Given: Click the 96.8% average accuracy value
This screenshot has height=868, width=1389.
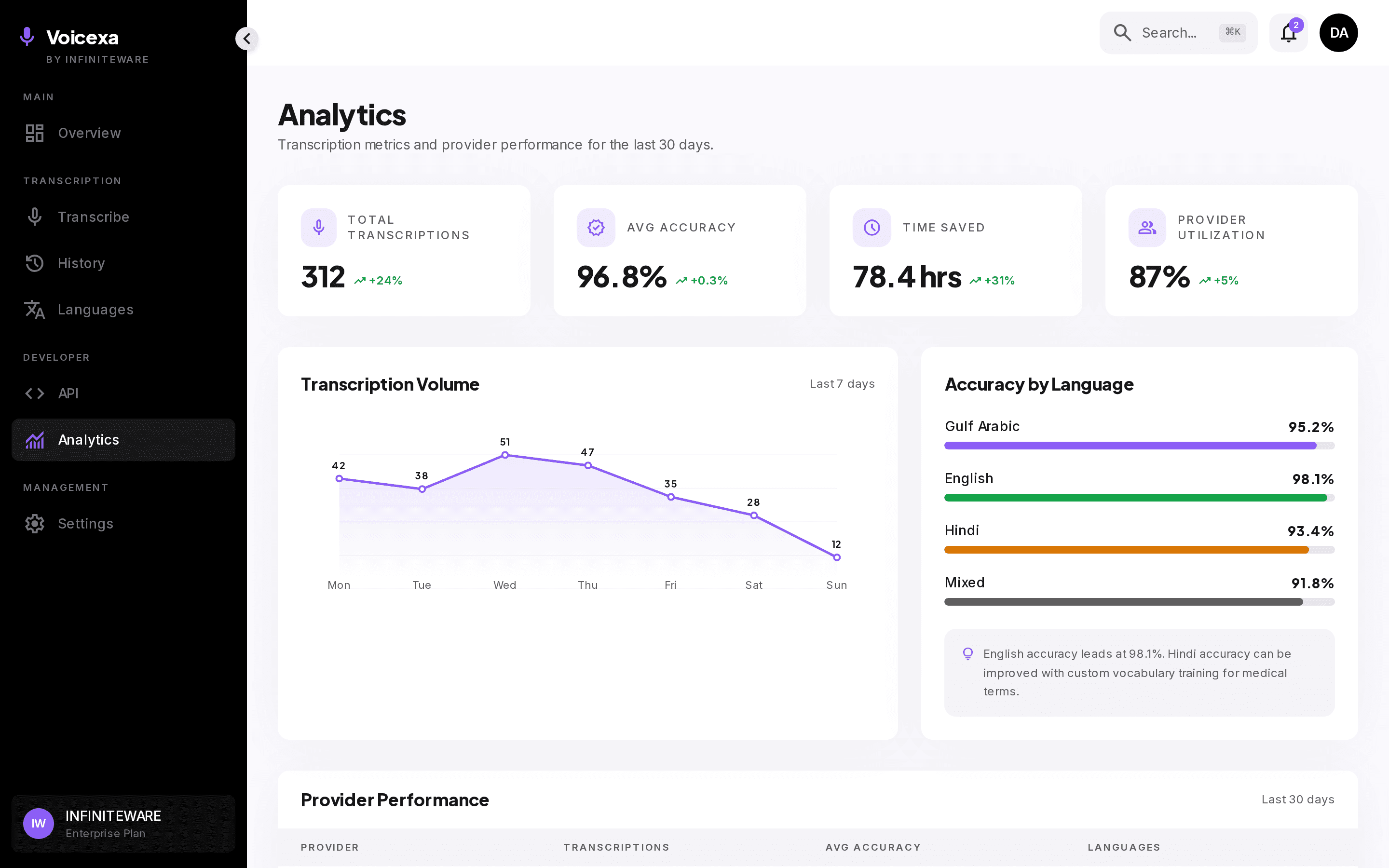Looking at the screenshot, I should coord(622,277).
